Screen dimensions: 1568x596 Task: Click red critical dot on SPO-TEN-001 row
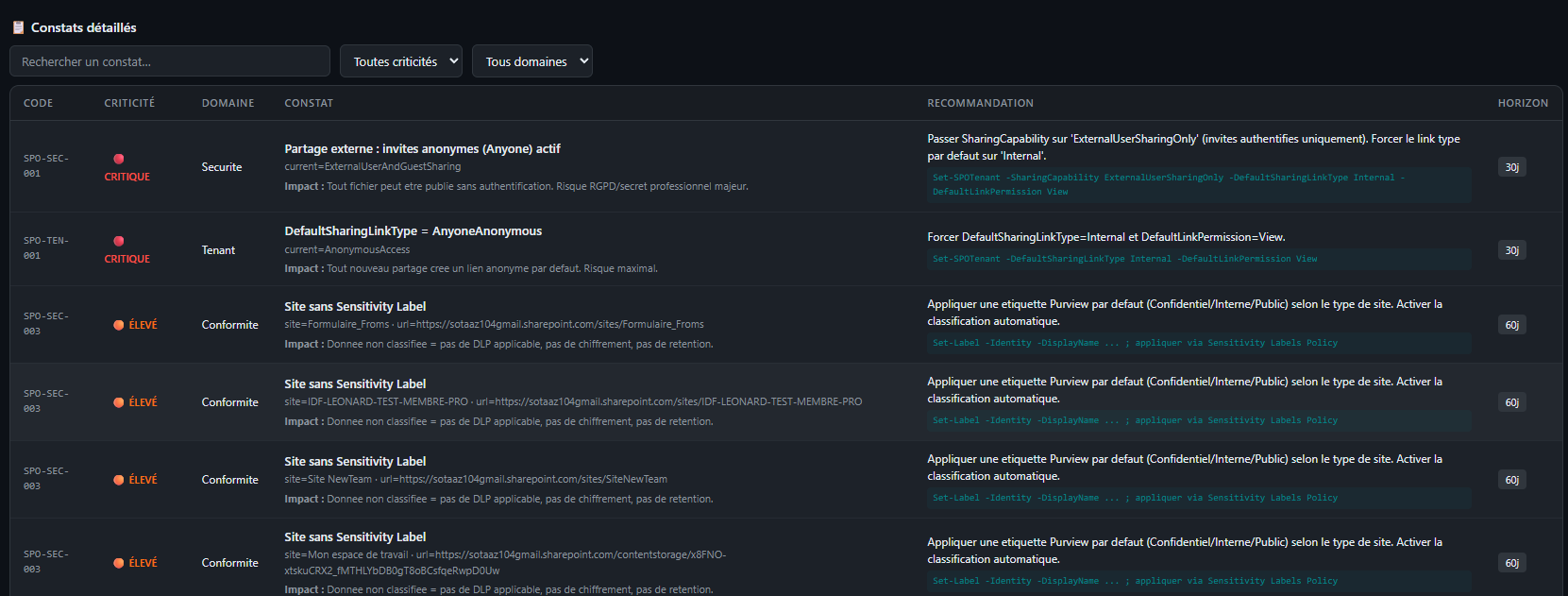119,241
